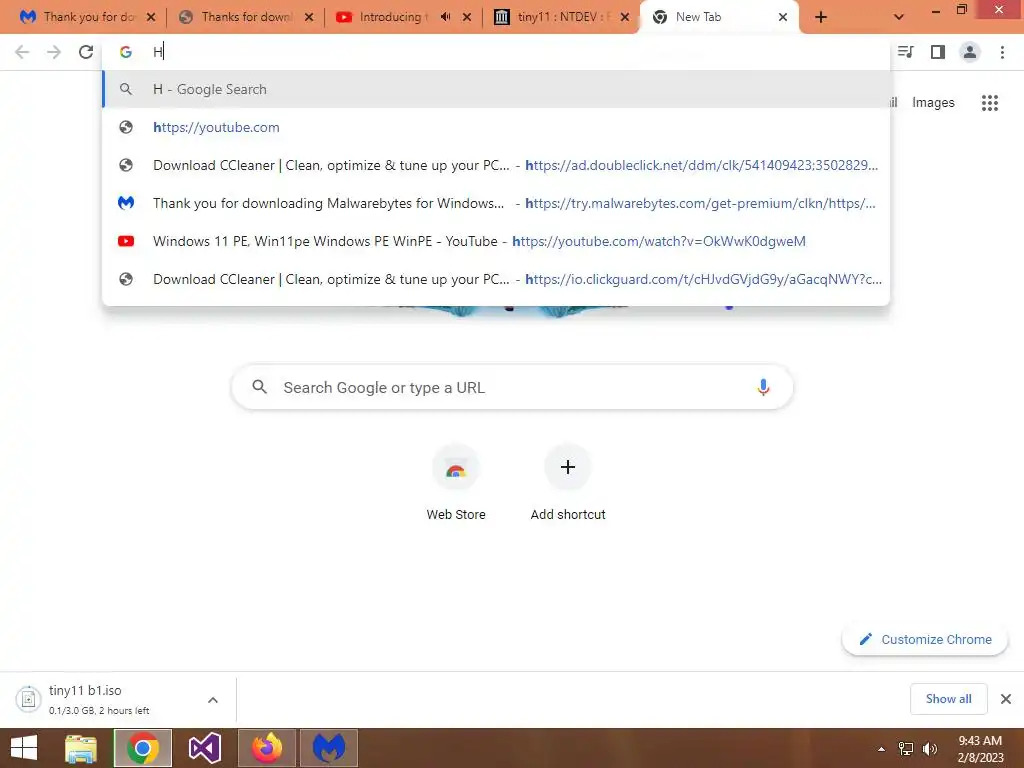The image size is (1024, 768).
Task: Select https://youtube.com suggestion
Action: [x=496, y=127]
